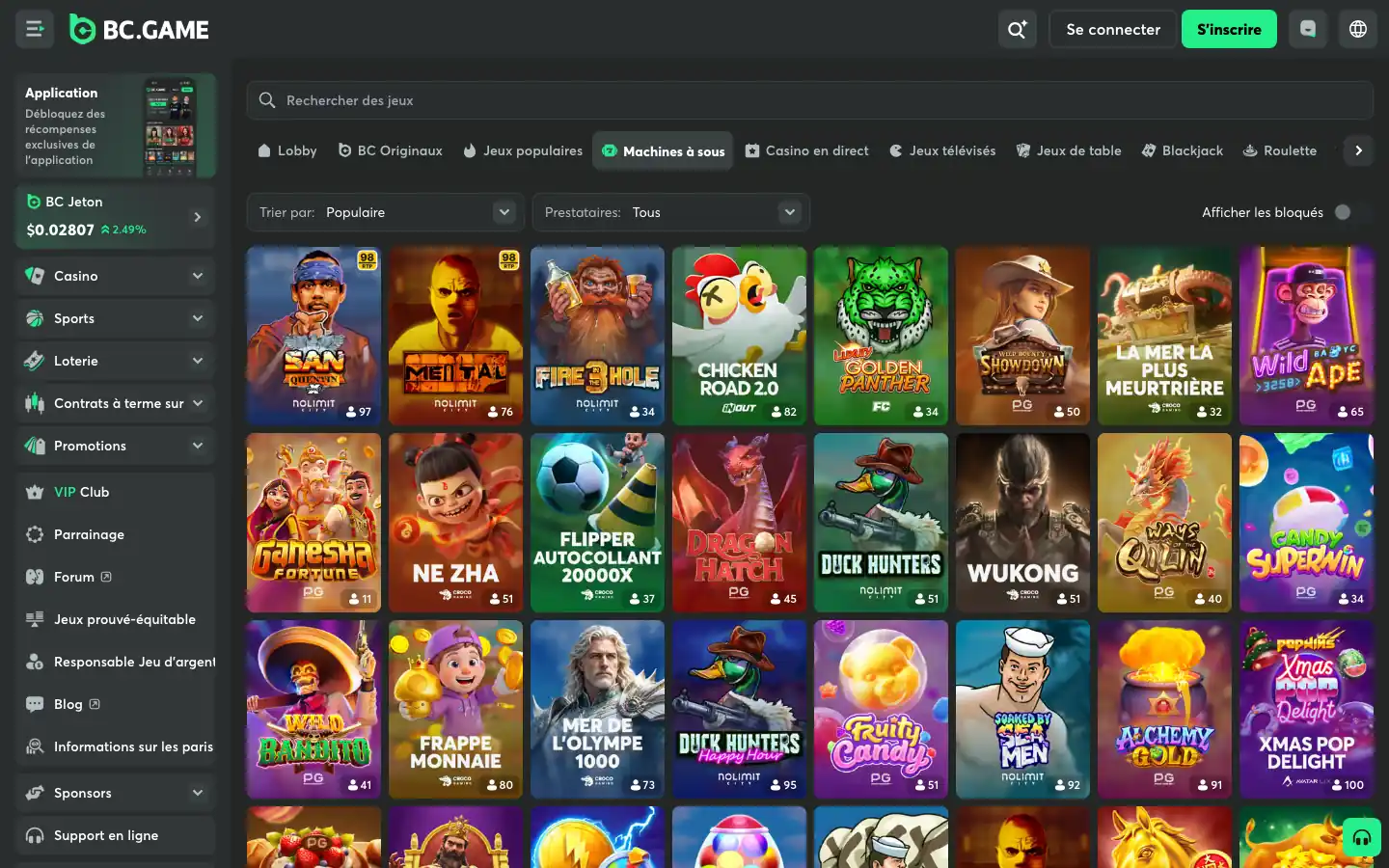Select the Jeux de table tab
Screen dimensions: 1389x868
[1069, 150]
